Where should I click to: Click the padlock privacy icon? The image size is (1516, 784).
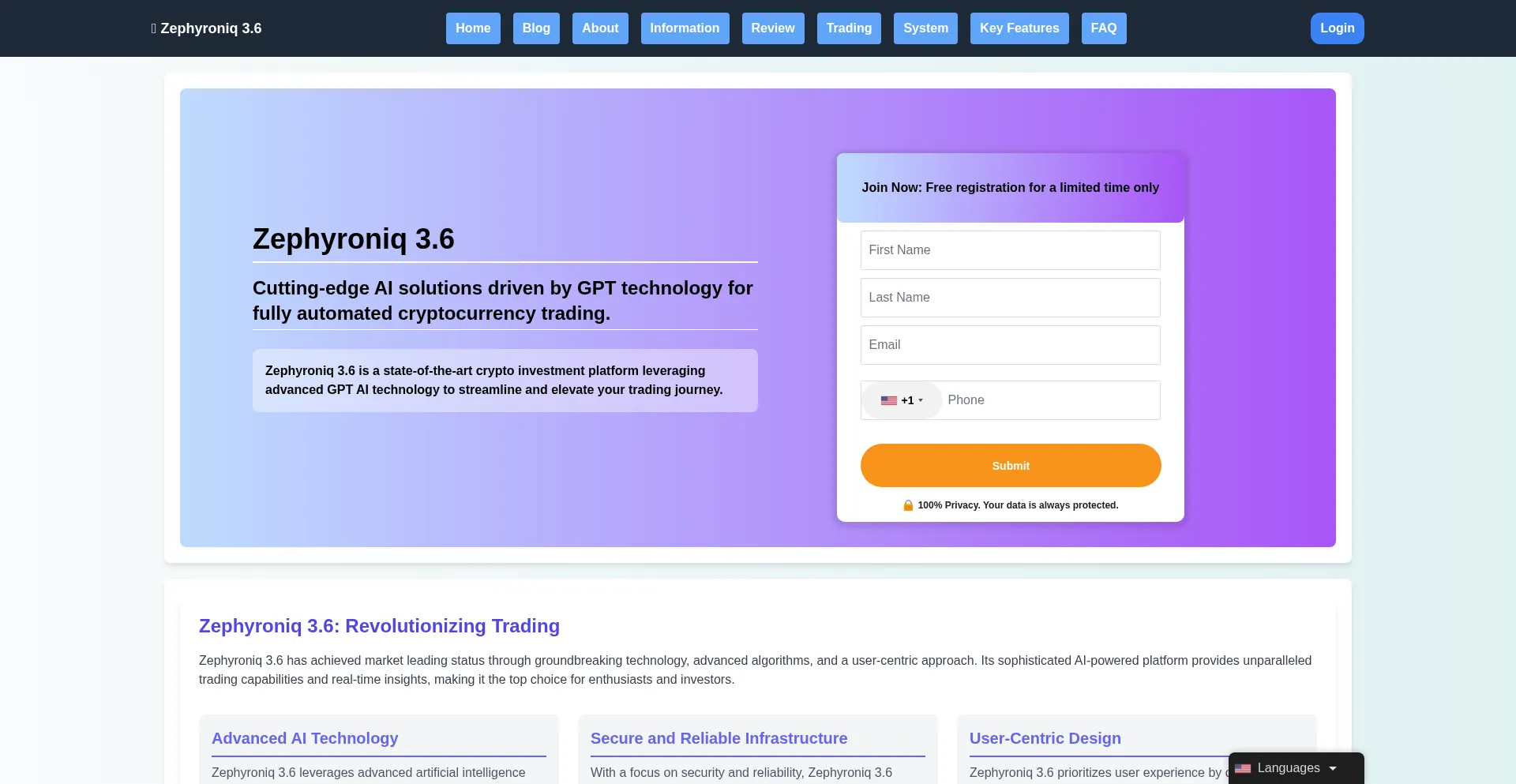[908, 505]
